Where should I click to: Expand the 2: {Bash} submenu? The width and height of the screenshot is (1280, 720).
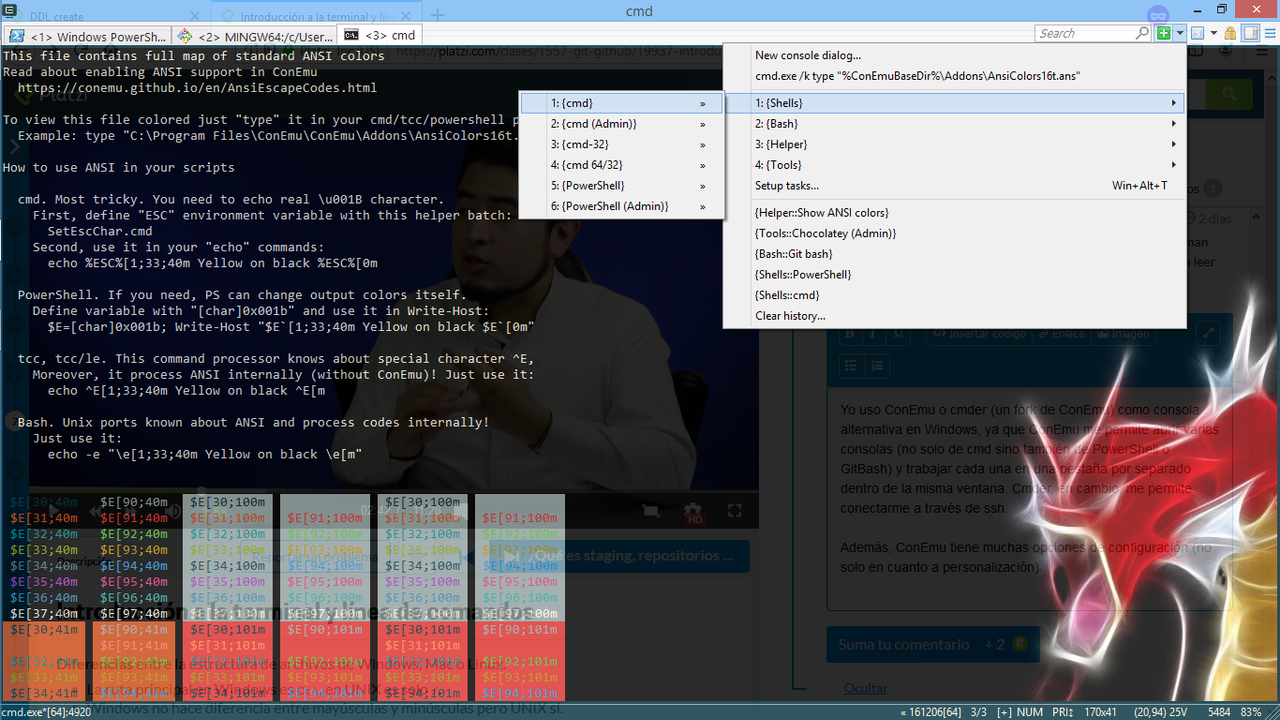[x=955, y=124]
